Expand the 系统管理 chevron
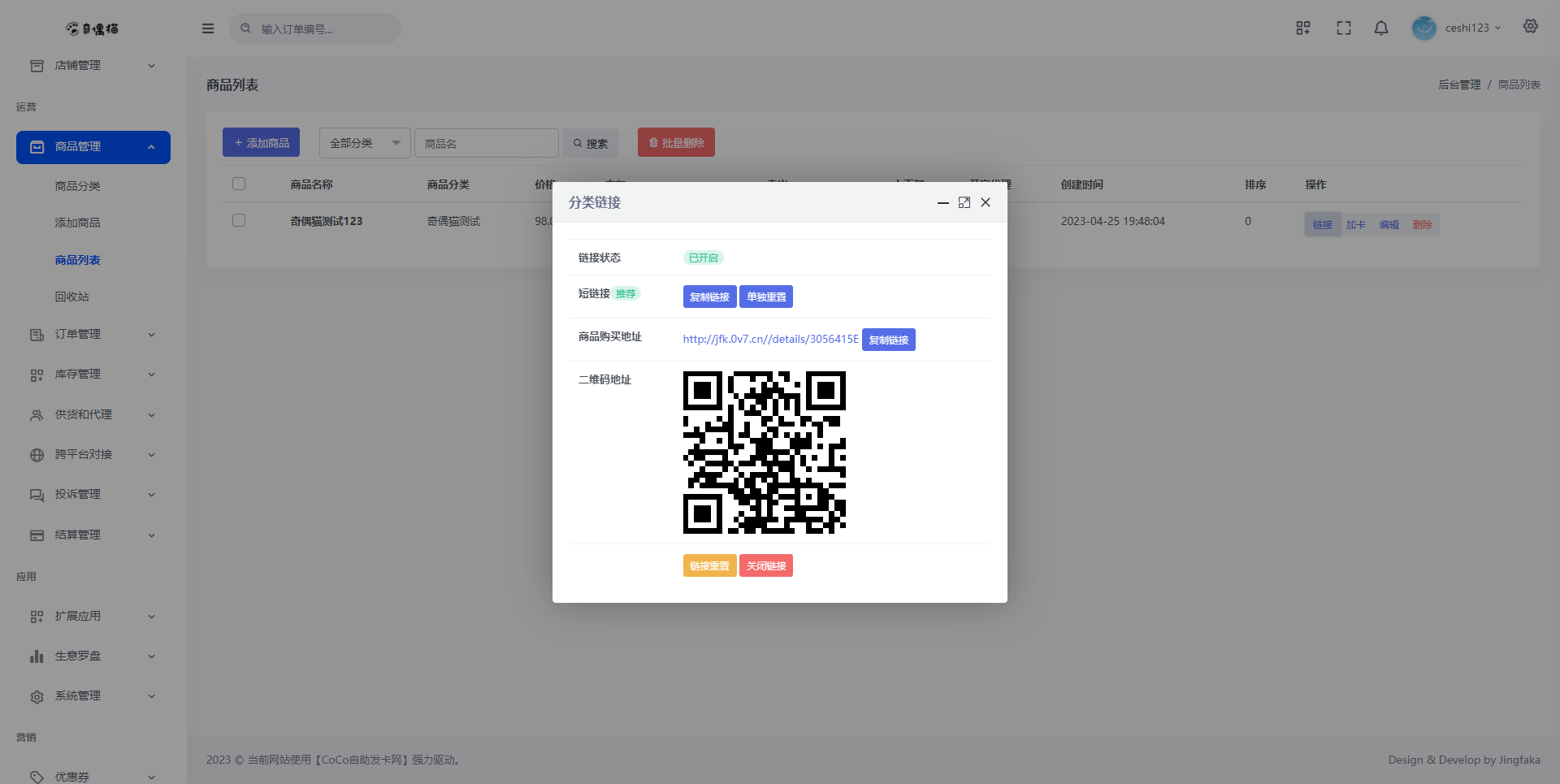1560x784 pixels. point(151,696)
